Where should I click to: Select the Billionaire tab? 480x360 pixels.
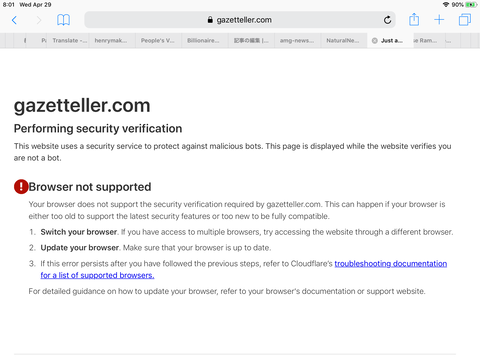(205, 41)
